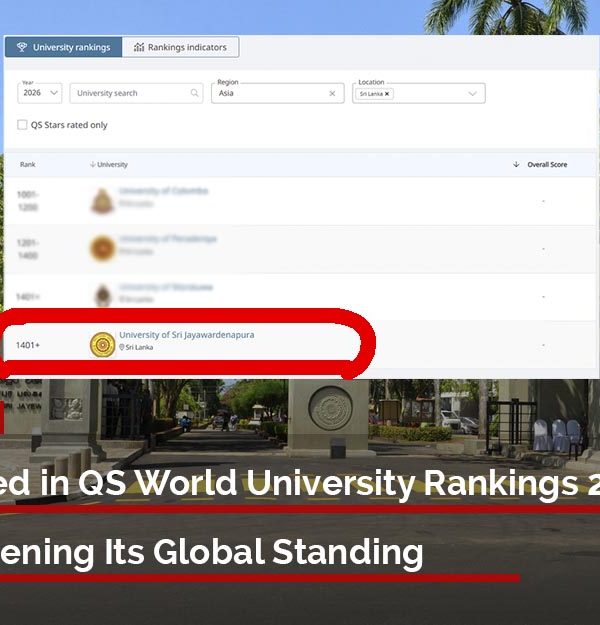The image size is (600, 625).
Task: Open University of Sri Jayawardenapura link
Action: tap(186, 335)
